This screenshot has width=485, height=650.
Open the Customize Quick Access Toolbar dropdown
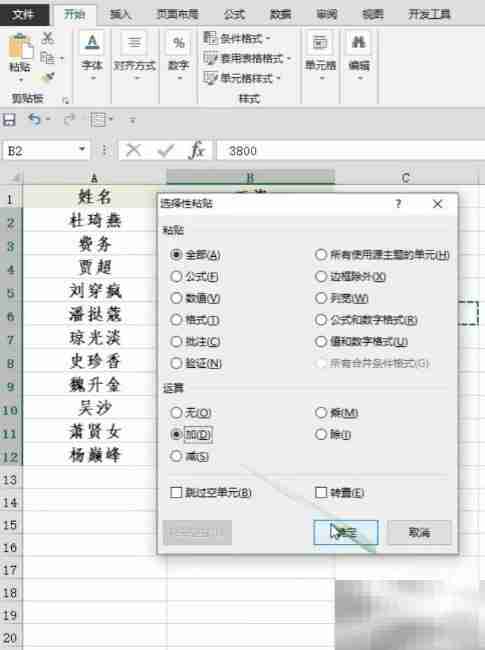coord(132,121)
